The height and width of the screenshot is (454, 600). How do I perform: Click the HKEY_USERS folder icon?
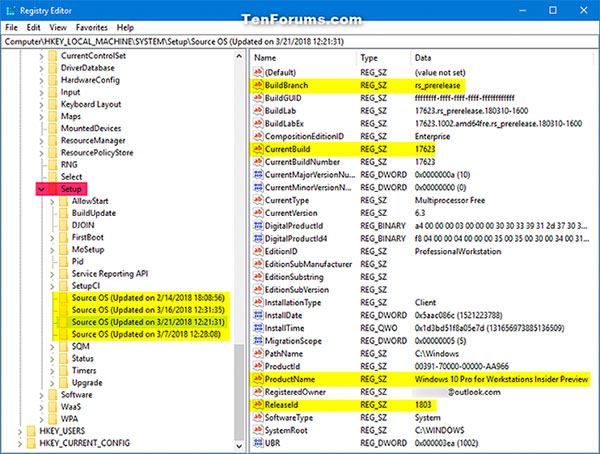[x=31, y=431]
